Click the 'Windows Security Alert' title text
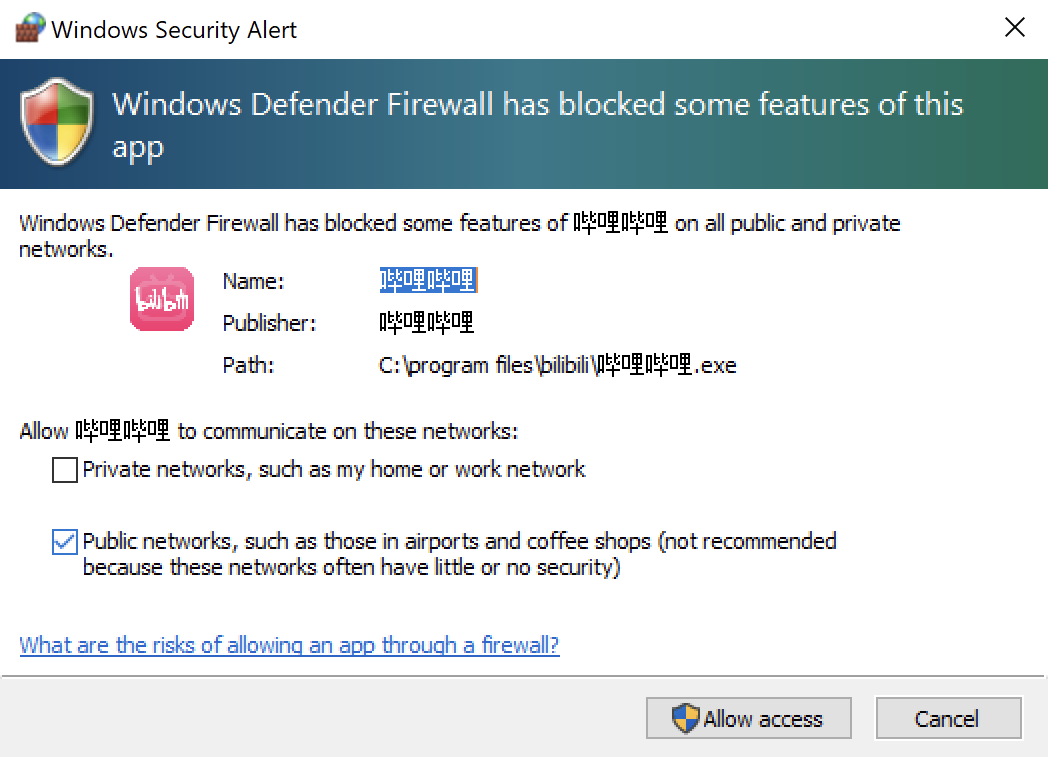Screen dimensions: 1048x757 174,29
